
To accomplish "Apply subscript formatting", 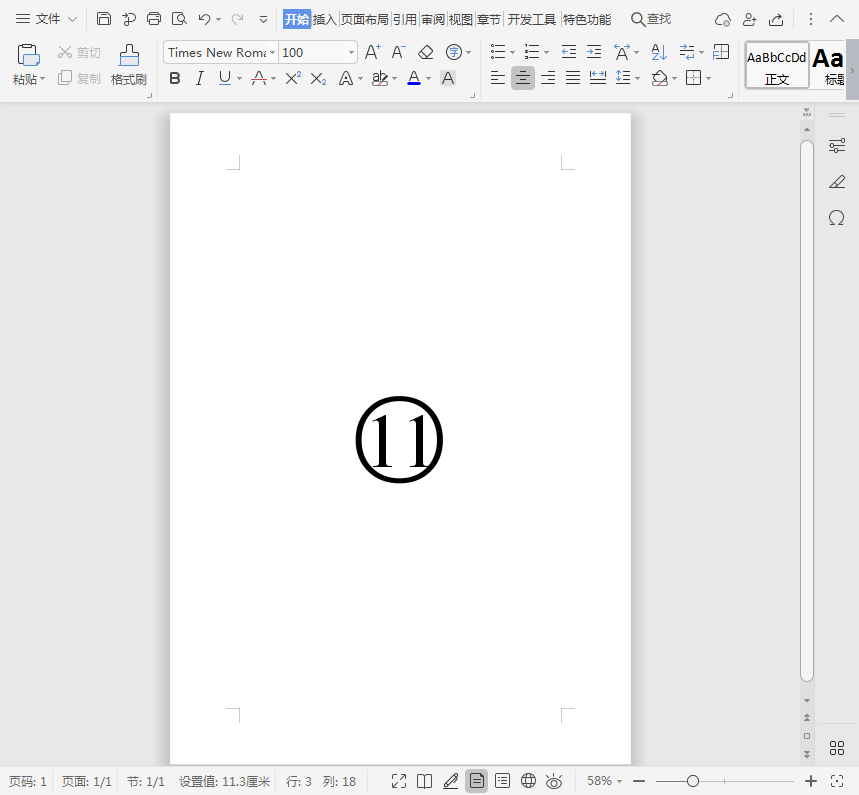I will [318, 78].
